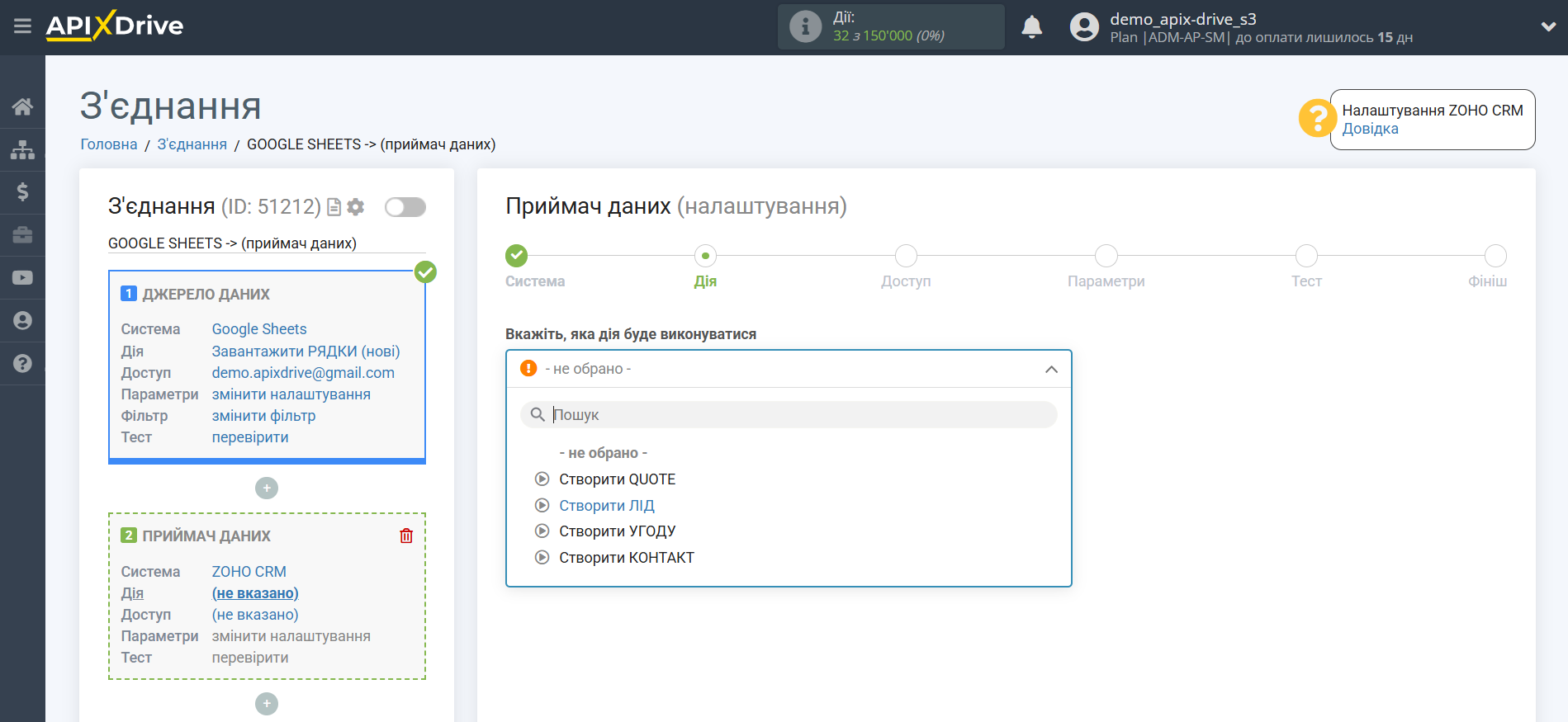Click змінити фільтр link

click(263, 416)
